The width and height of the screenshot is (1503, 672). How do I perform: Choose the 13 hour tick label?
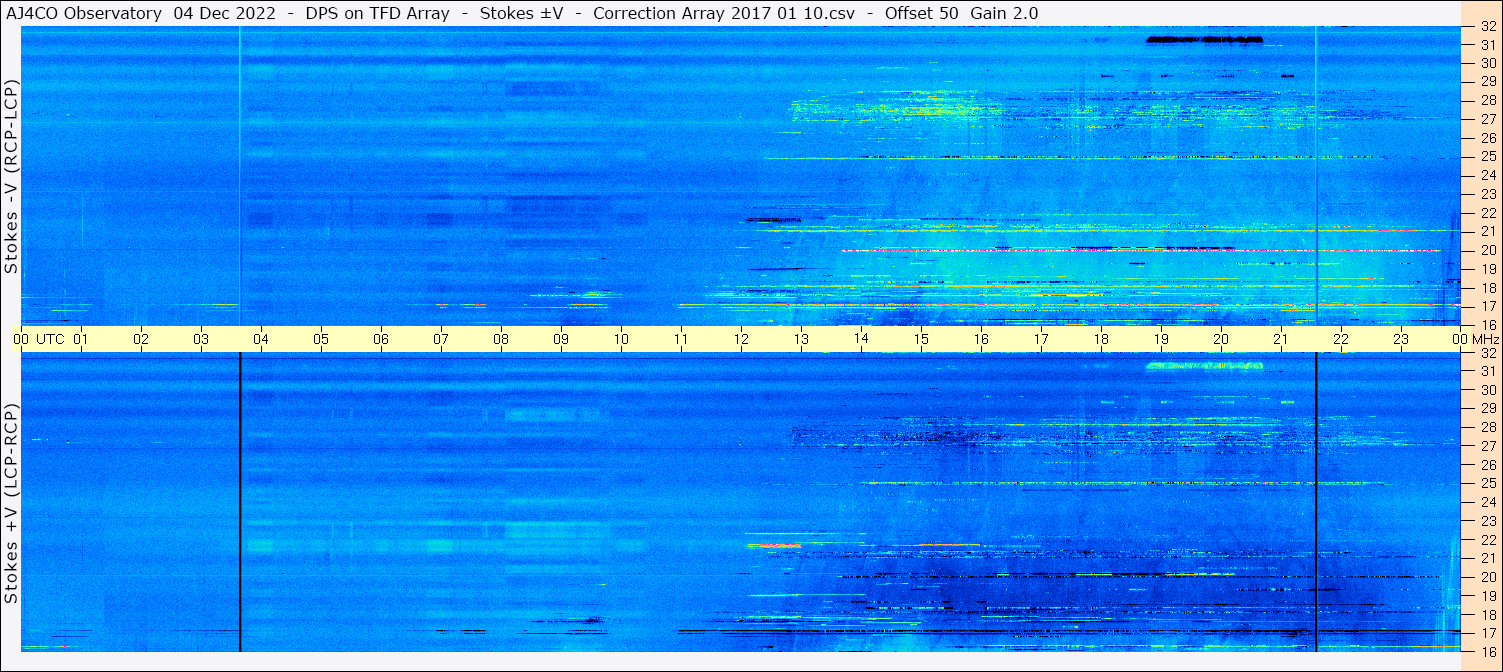point(801,339)
